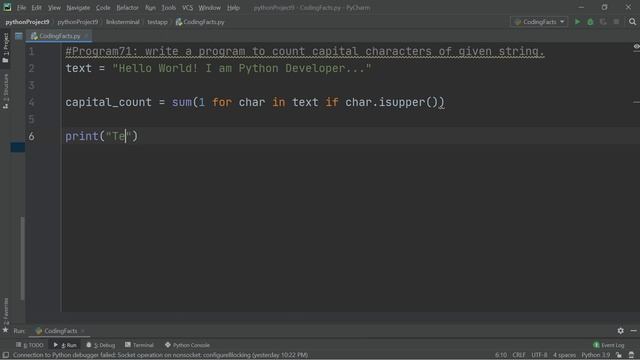The width and height of the screenshot is (640, 360).
Task: Open the Edit menu
Action: click(37, 7)
